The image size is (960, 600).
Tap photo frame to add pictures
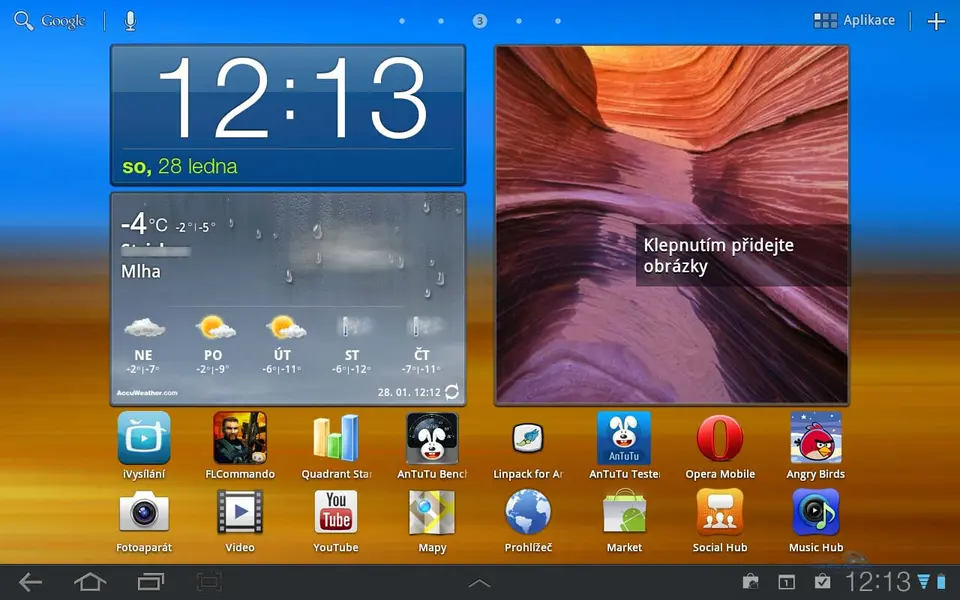(672, 226)
